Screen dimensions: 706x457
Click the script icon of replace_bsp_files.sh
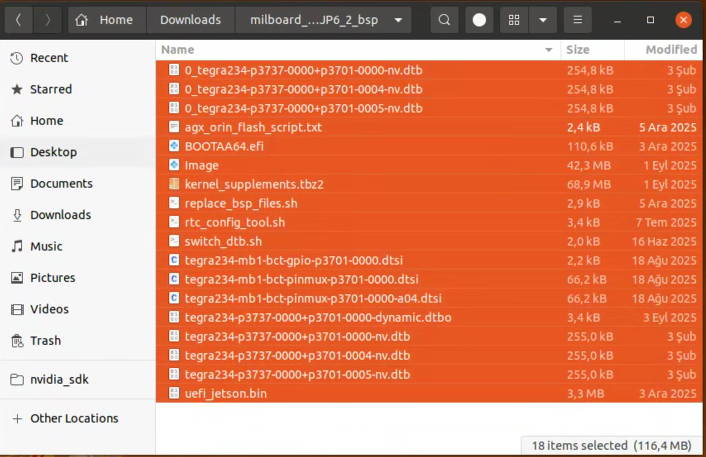pos(174,203)
